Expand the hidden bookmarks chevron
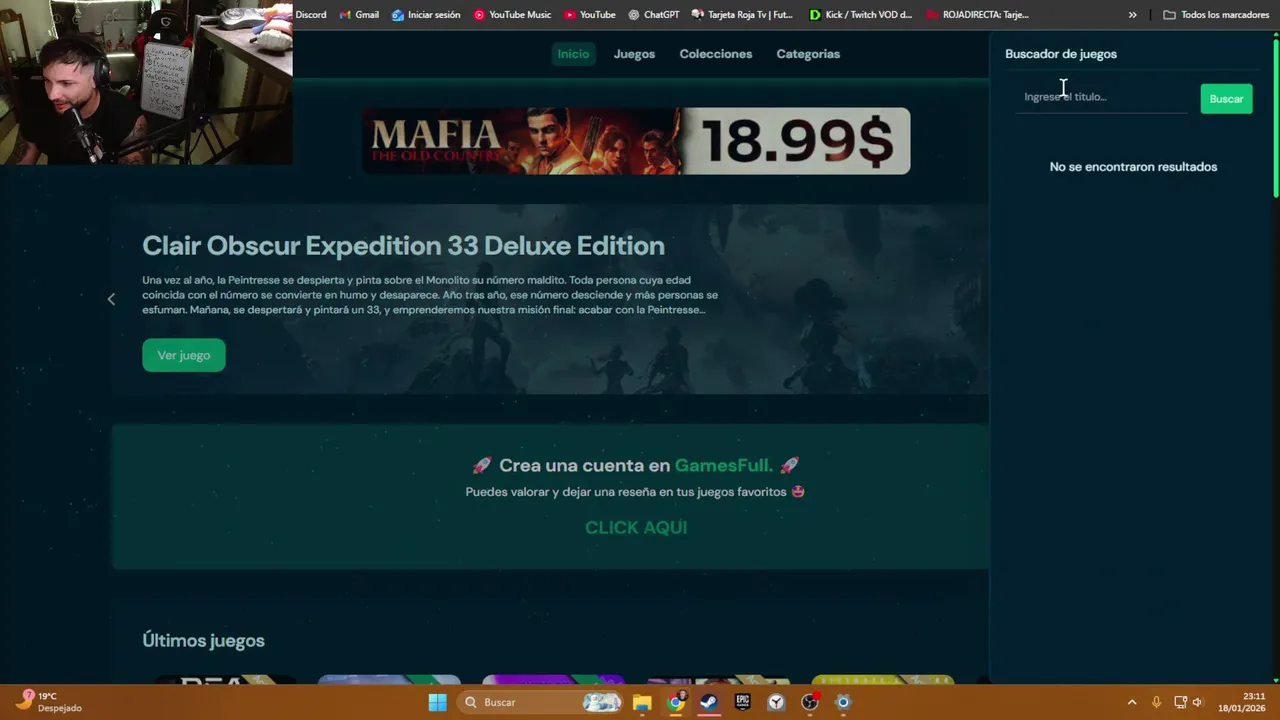 point(1132,15)
